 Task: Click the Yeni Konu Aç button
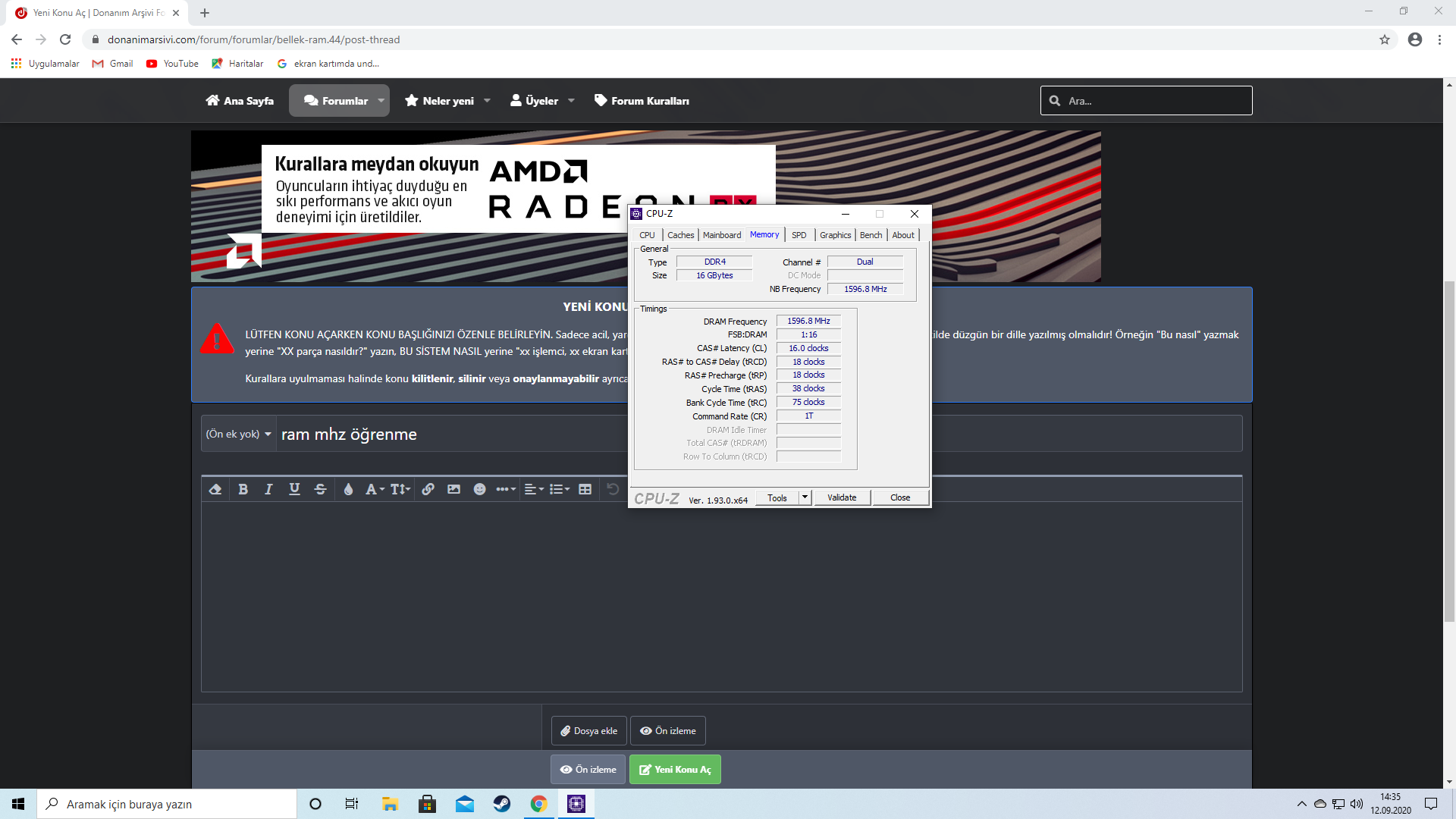pyautogui.click(x=675, y=770)
